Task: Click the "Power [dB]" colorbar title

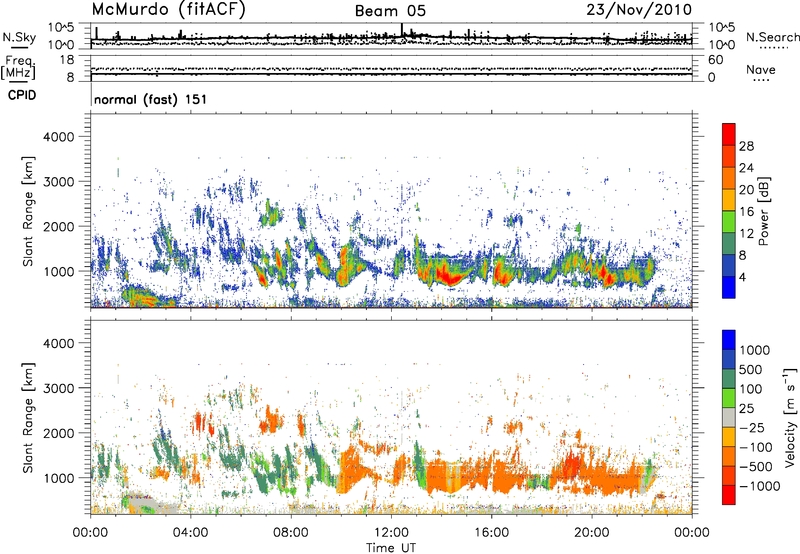Action: (764, 211)
